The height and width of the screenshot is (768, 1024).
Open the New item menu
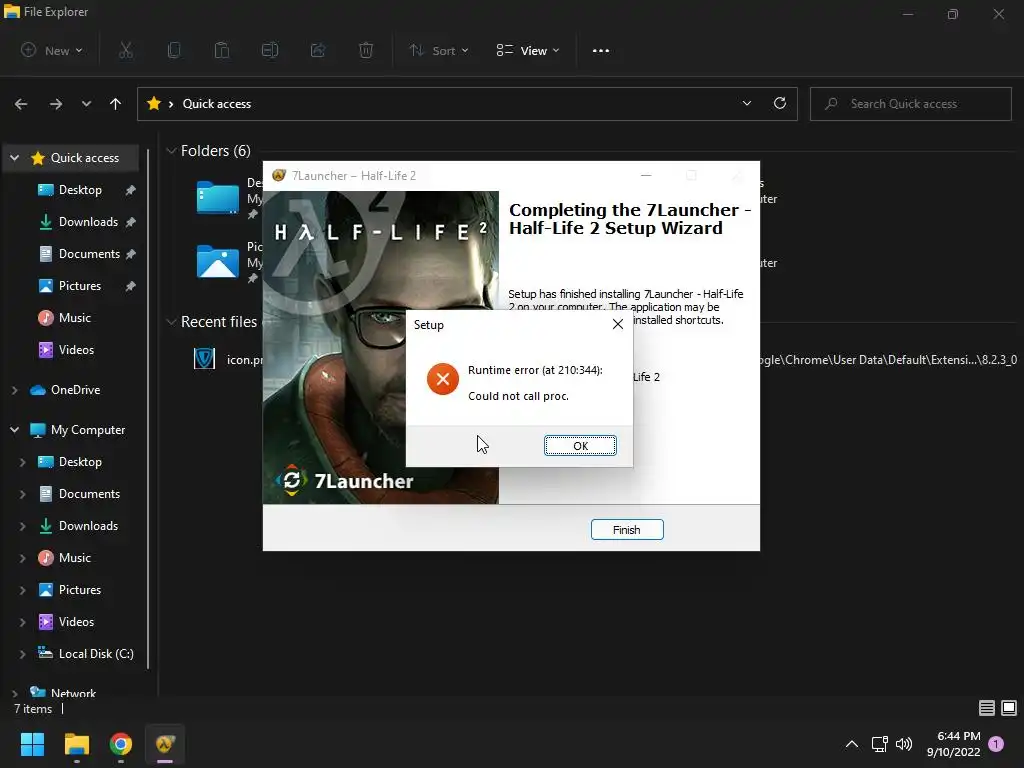52,50
